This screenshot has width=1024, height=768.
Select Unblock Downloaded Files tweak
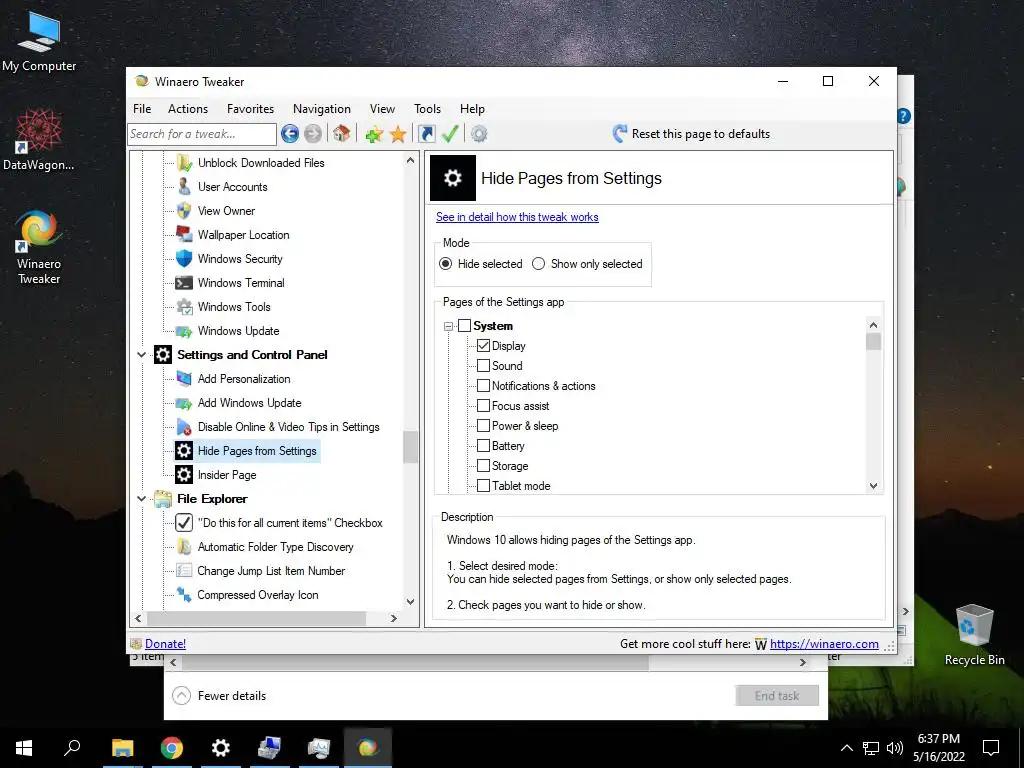(261, 163)
